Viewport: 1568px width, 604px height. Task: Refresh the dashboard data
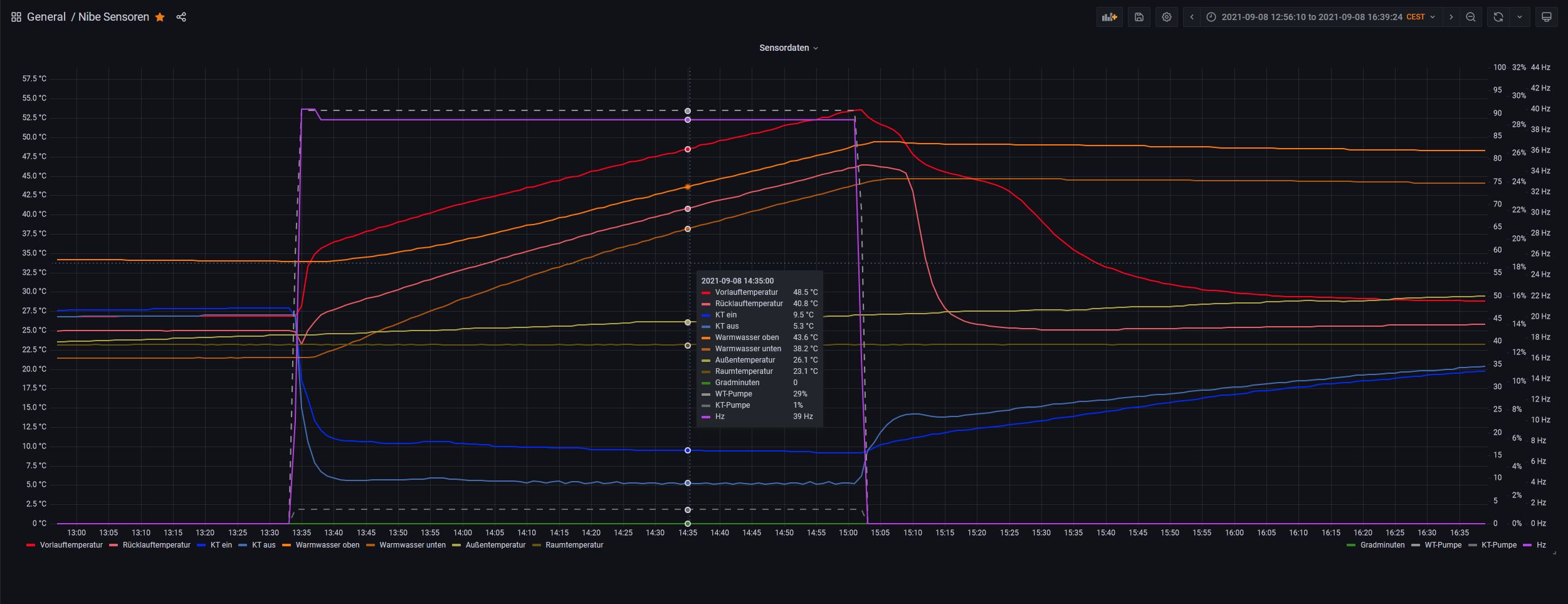coord(1498,17)
